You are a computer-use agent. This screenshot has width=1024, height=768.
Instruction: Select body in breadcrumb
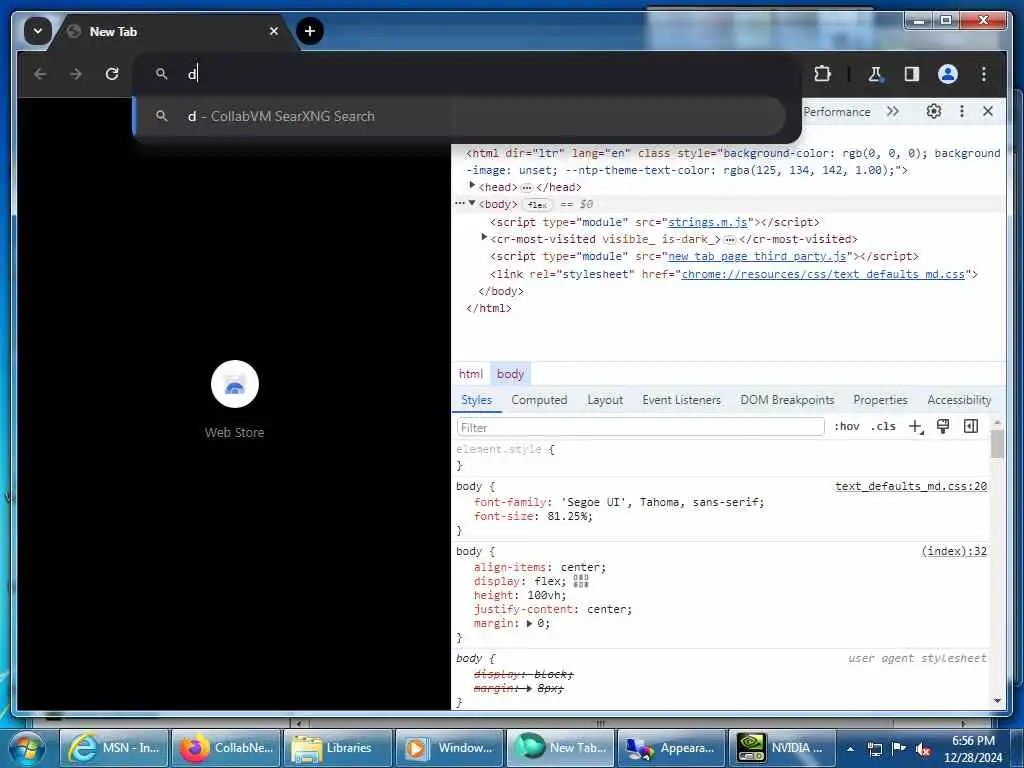click(x=510, y=374)
